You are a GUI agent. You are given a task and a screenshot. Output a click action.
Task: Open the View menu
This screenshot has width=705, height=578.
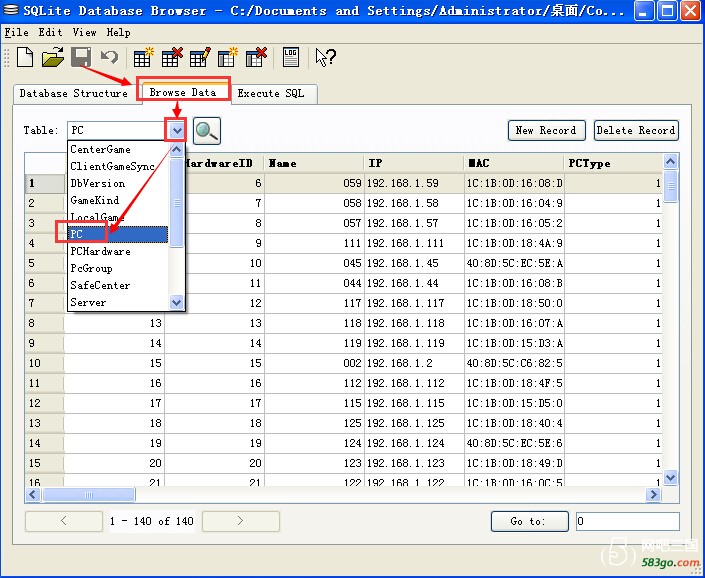tap(84, 32)
